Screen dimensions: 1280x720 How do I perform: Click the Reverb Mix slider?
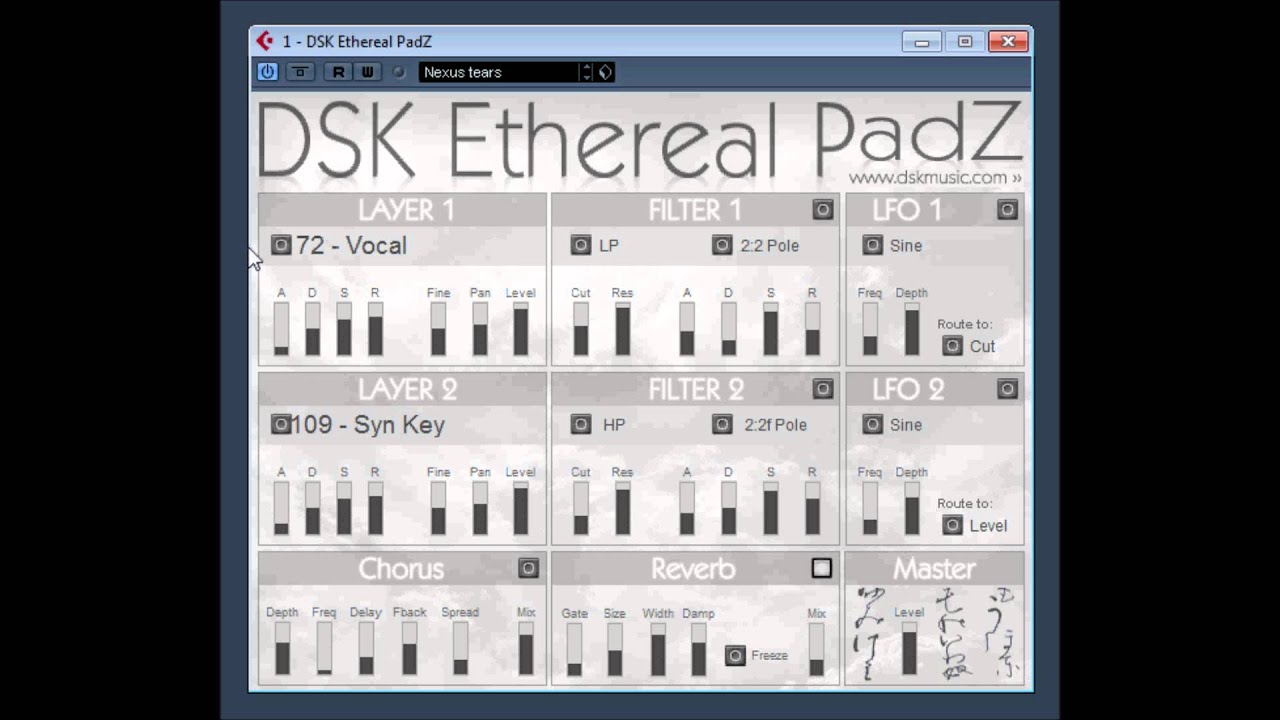pyautogui.click(x=816, y=649)
